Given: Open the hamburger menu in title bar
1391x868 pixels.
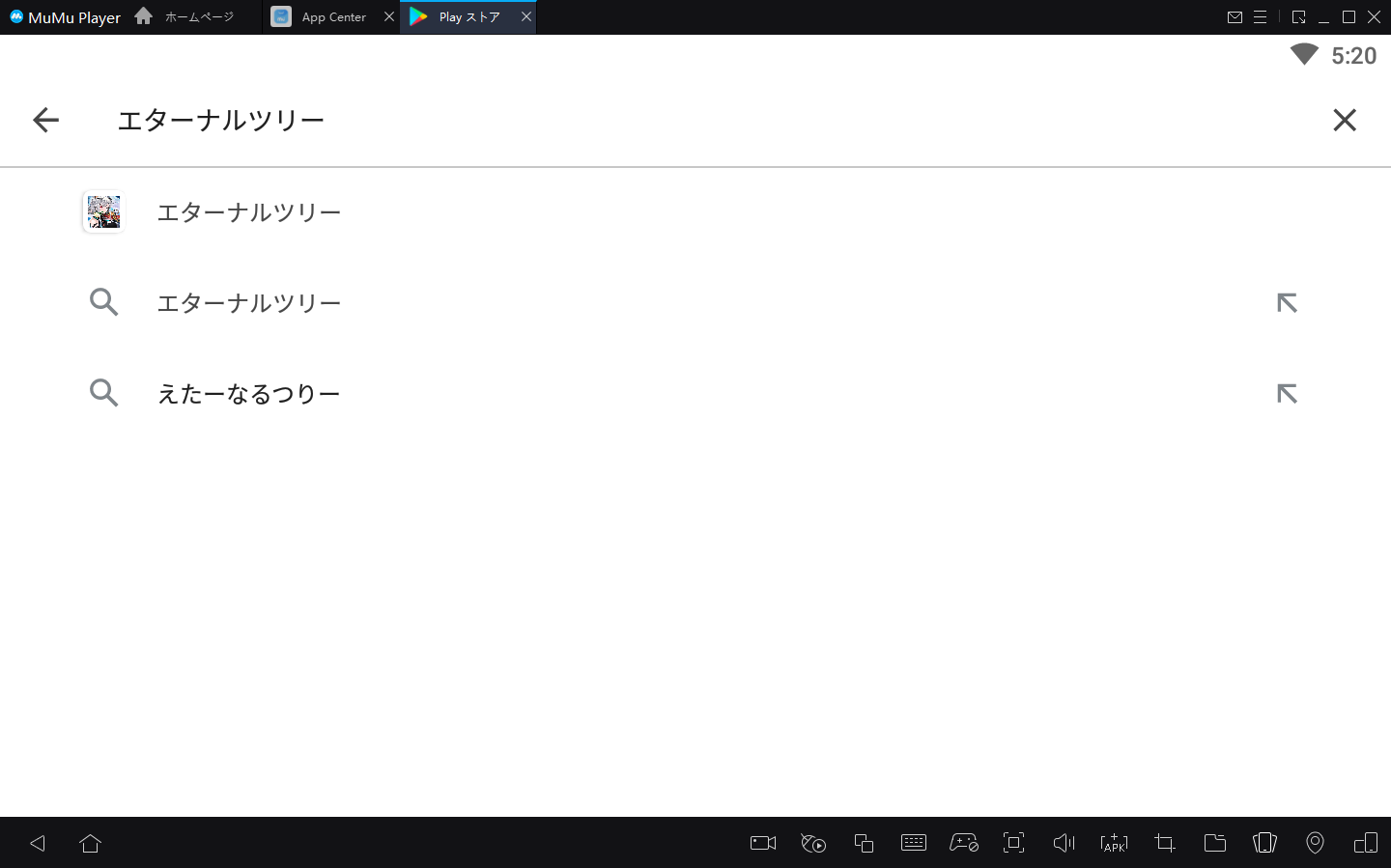Looking at the screenshot, I should click(x=1260, y=17).
